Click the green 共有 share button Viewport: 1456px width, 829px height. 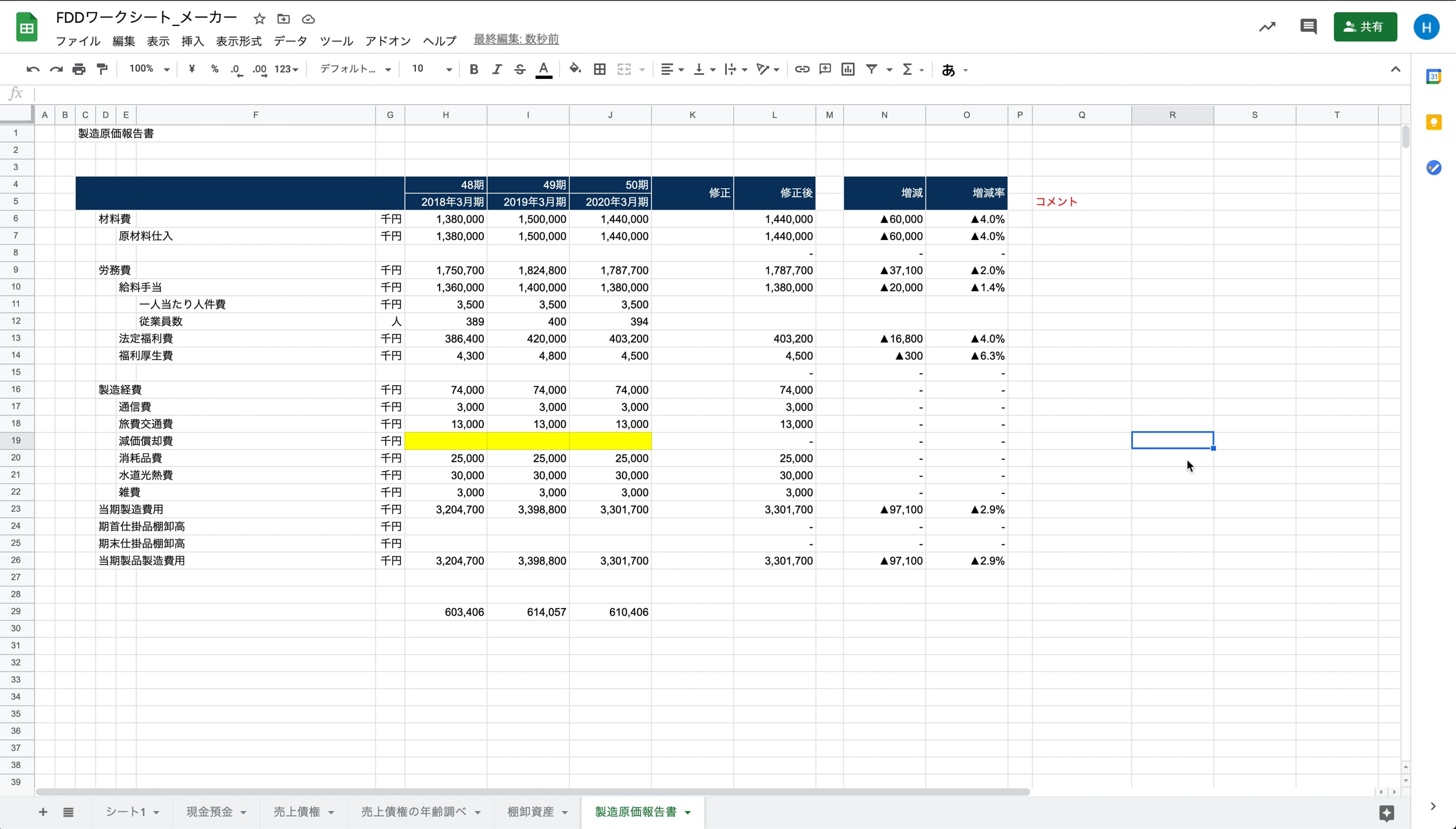[1364, 26]
